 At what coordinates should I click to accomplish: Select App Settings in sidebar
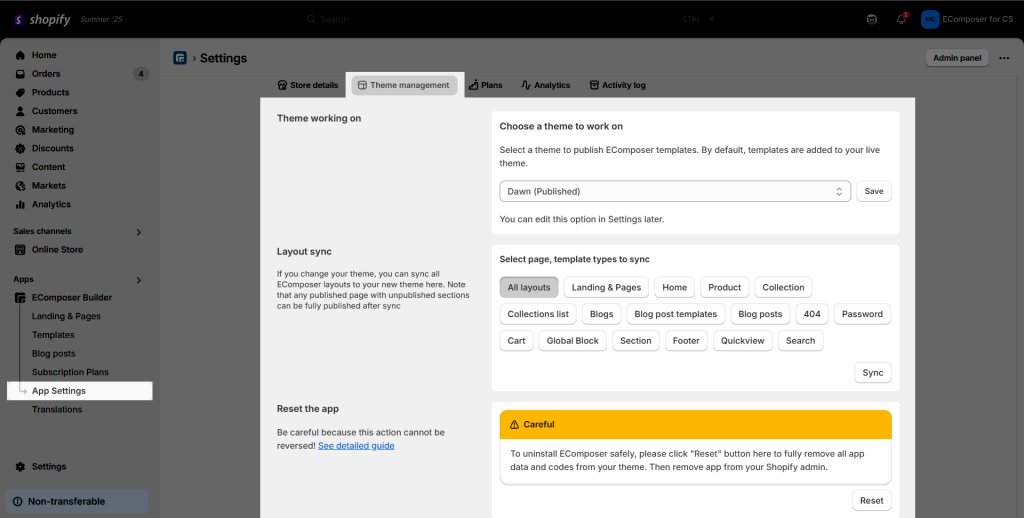(80, 391)
